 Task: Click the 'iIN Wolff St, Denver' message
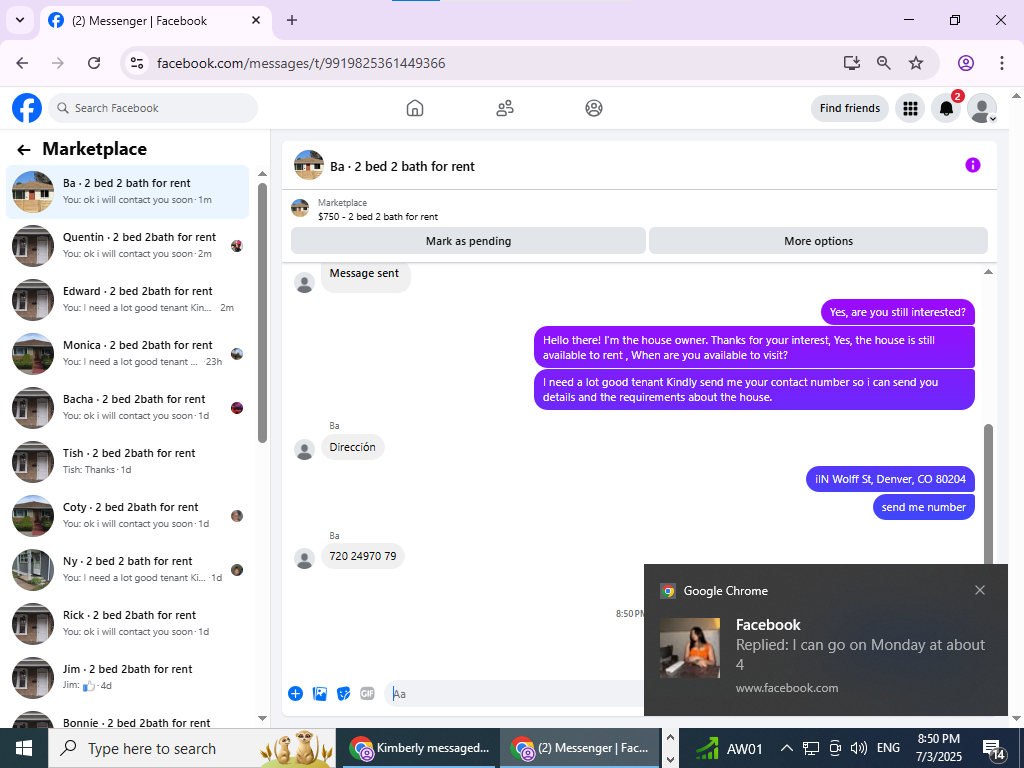pyautogui.click(x=890, y=479)
